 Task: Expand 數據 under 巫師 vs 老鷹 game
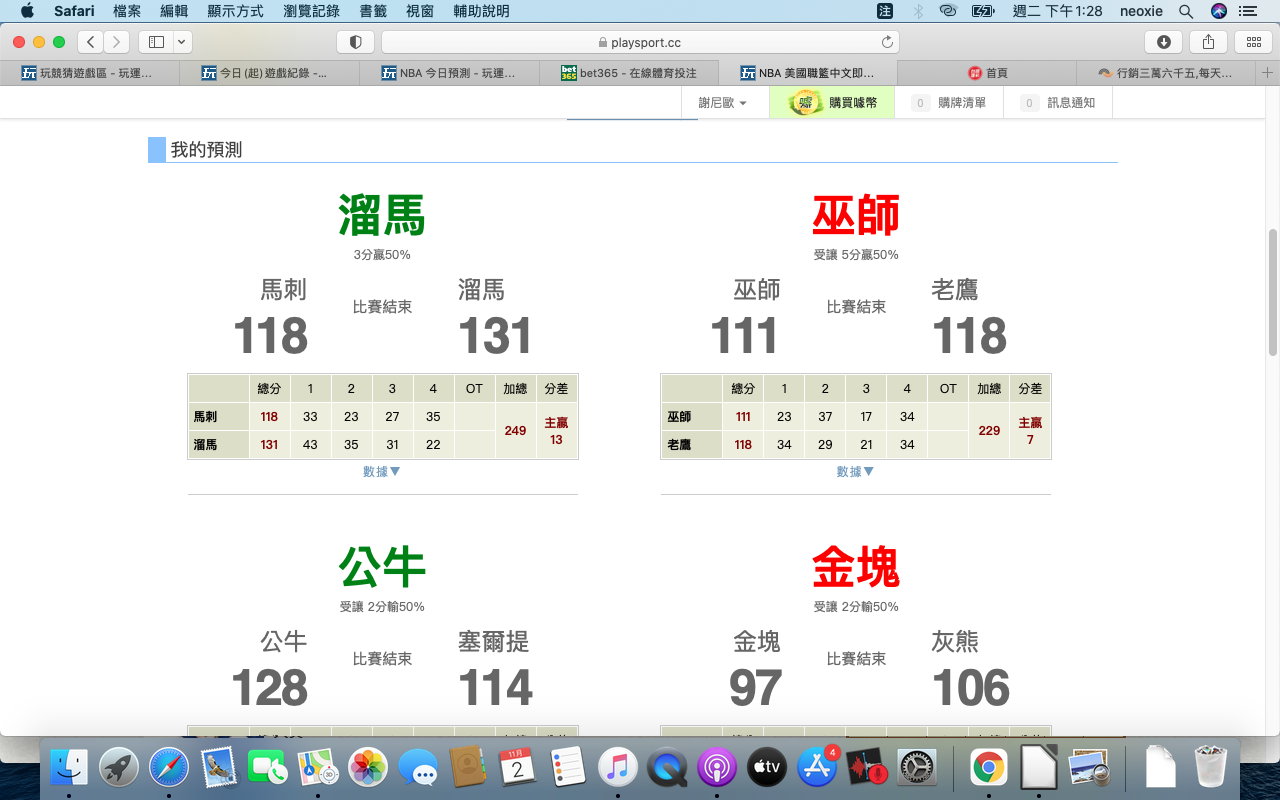click(x=856, y=472)
